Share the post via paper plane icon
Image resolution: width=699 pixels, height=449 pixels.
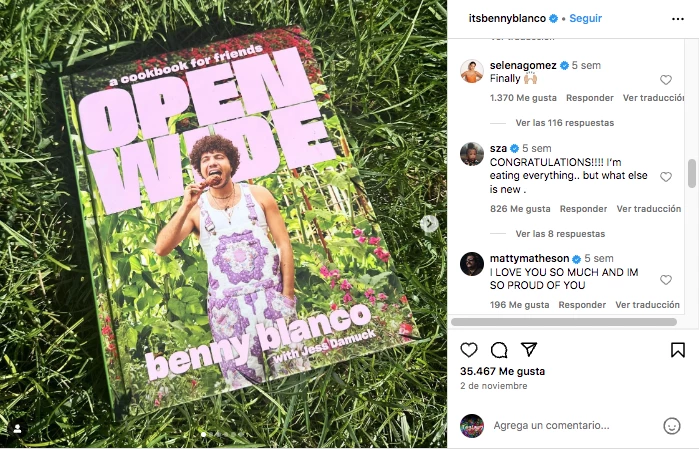pos(530,350)
